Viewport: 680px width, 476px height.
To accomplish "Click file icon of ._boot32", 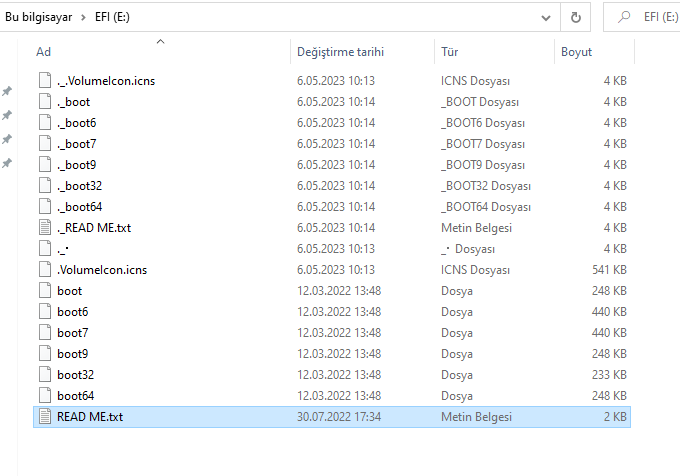I will coord(45,186).
